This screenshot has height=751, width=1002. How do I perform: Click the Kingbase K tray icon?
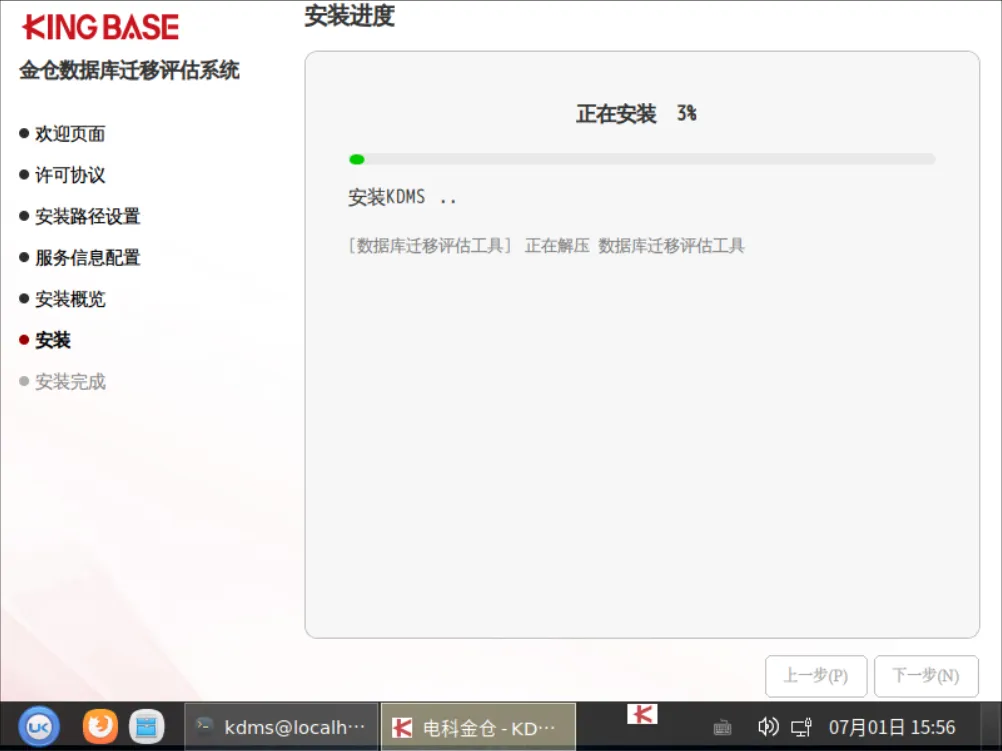(642, 714)
